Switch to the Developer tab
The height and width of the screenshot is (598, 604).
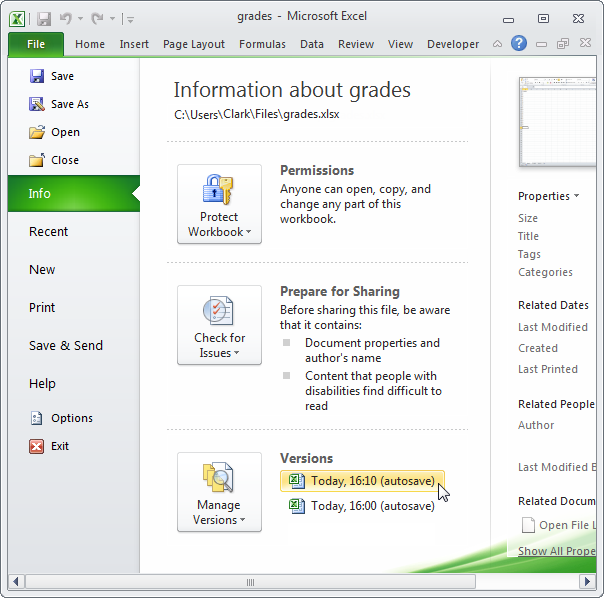453,44
